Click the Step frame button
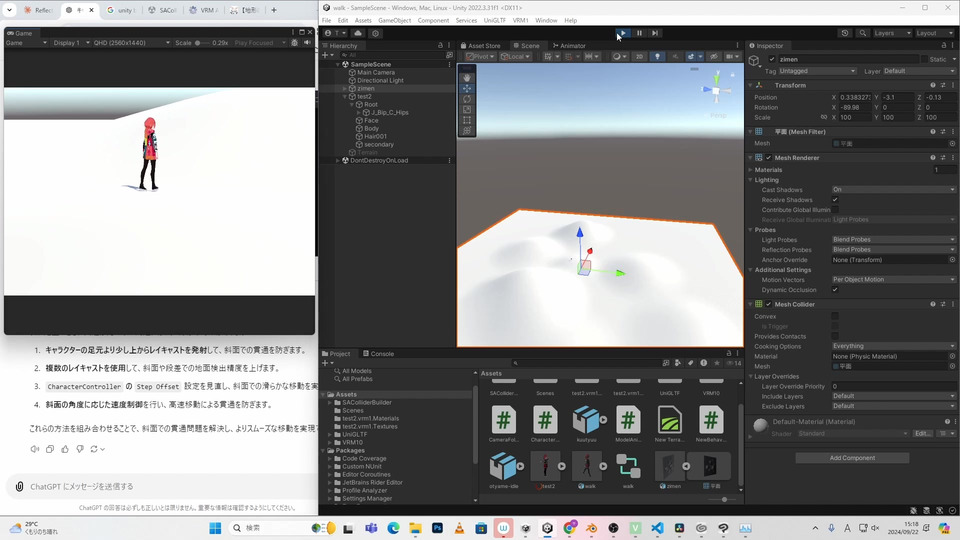The image size is (960, 540). click(x=655, y=33)
